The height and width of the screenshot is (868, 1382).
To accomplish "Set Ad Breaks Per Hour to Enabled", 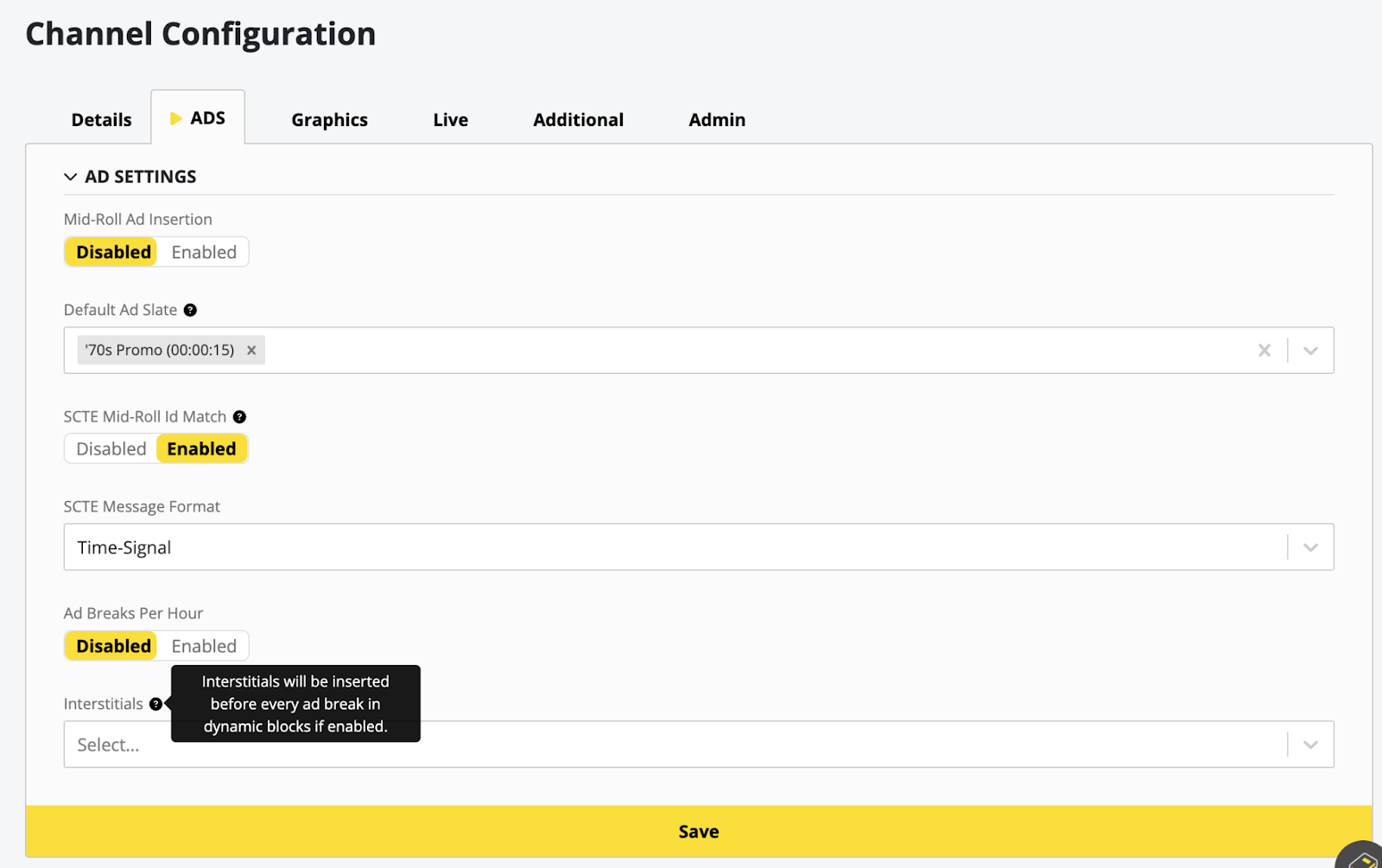I will point(204,646).
